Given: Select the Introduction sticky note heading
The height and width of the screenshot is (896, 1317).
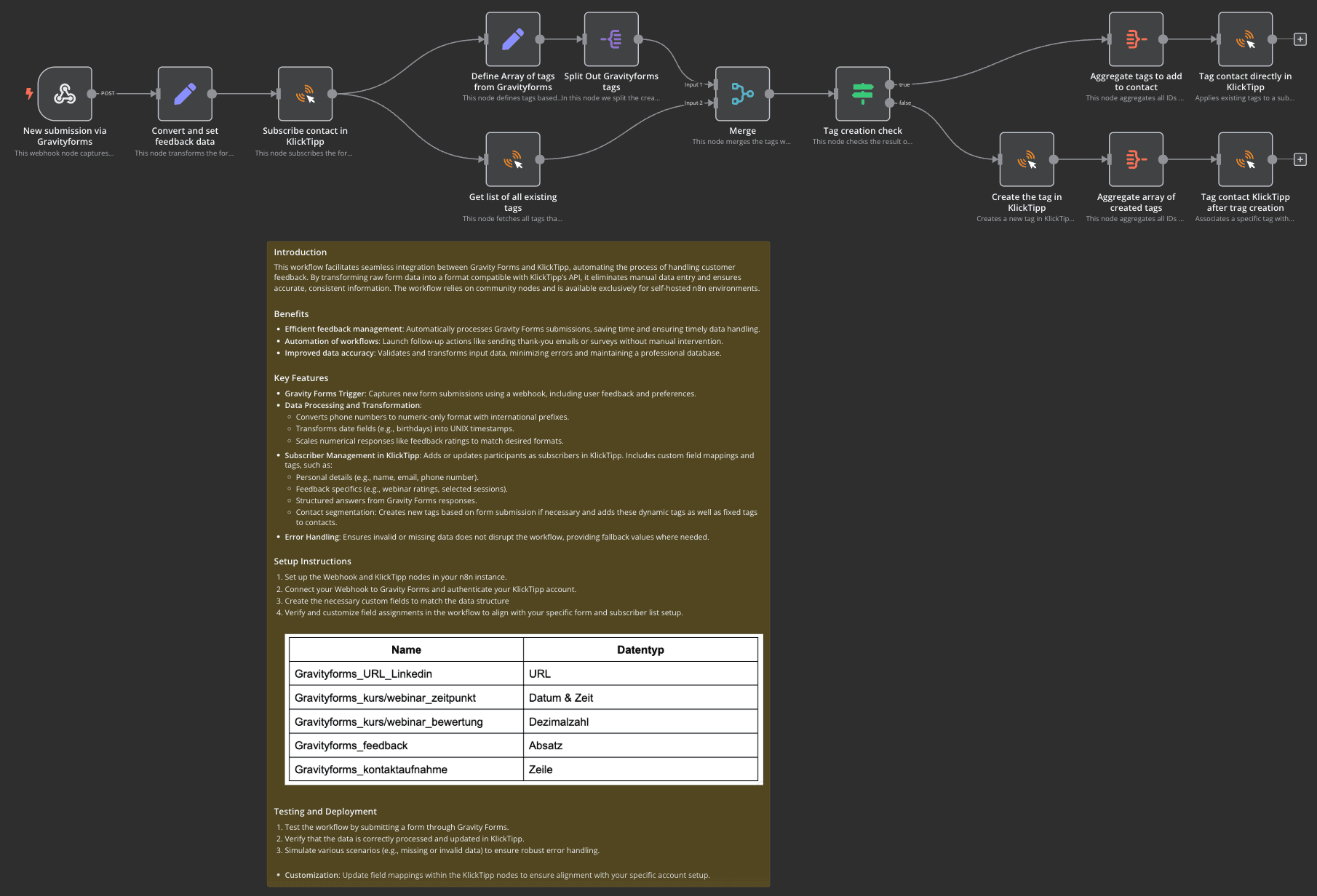Looking at the screenshot, I should coord(300,252).
